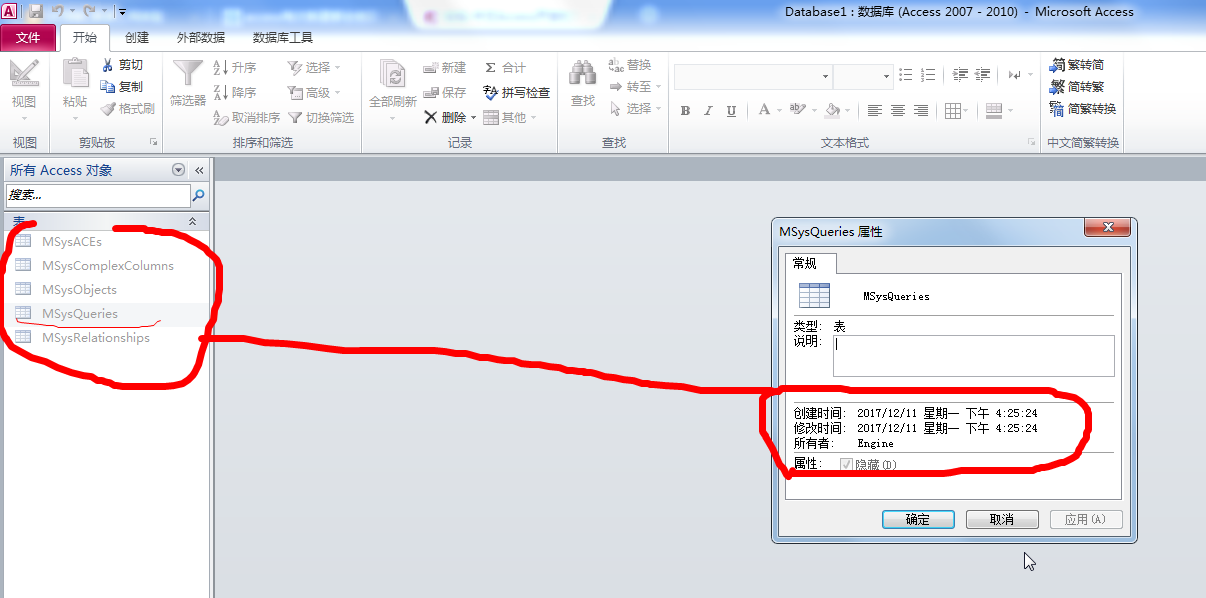Click 保存 (Save record) in records group
The width and height of the screenshot is (1206, 598).
click(x=444, y=92)
